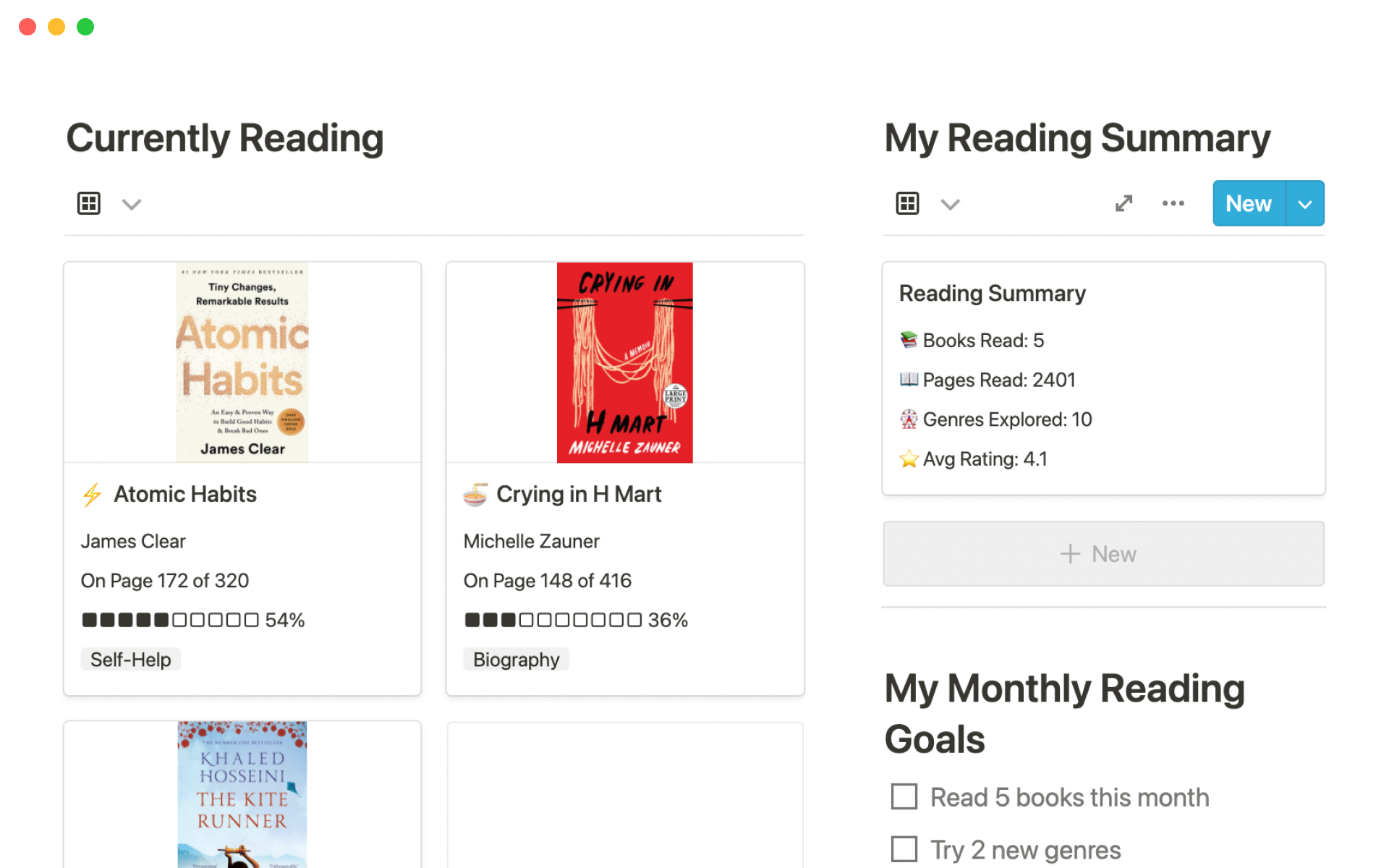
Task: Click the Atomic Habits 54% progress bar
Action: (x=192, y=620)
